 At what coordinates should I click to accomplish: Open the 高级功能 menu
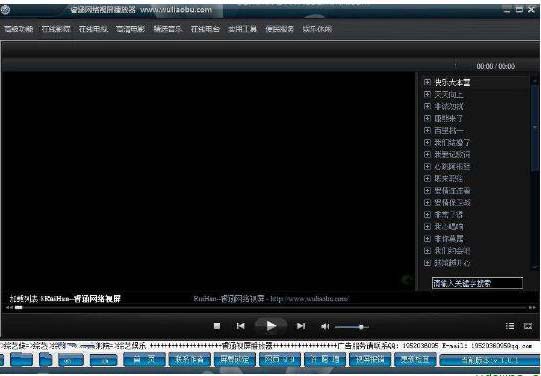tap(19, 29)
